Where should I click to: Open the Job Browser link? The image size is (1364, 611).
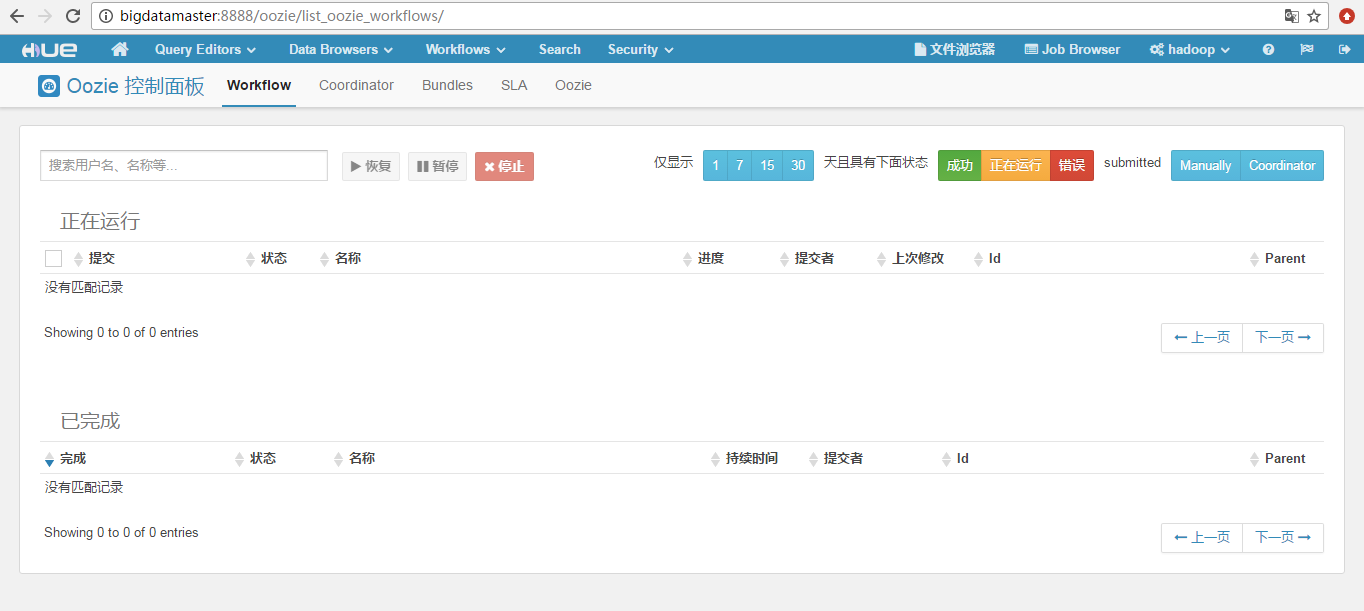[x=1072, y=49]
